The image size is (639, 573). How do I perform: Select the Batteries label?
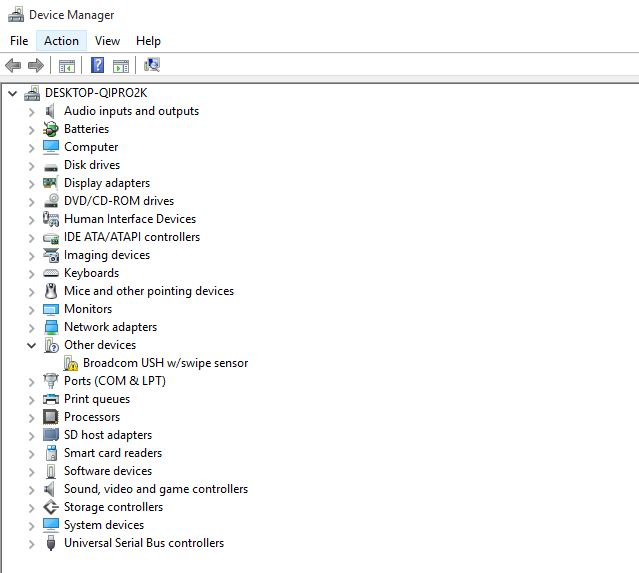coord(86,129)
